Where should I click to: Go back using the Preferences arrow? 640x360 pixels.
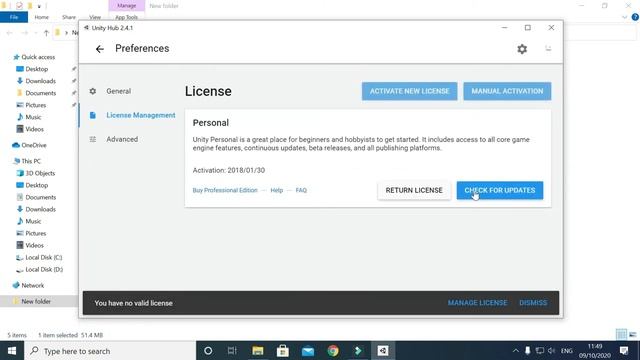[x=100, y=49]
